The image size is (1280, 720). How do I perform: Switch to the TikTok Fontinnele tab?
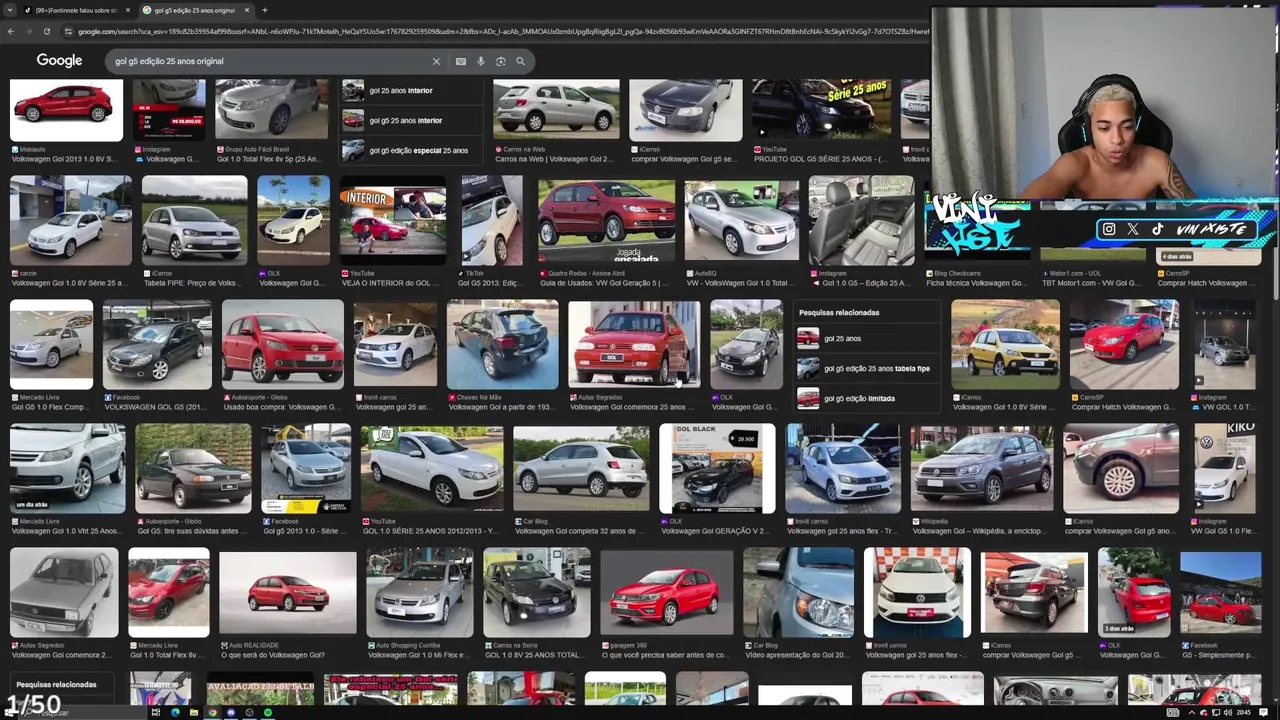pyautogui.click(x=77, y=10)
